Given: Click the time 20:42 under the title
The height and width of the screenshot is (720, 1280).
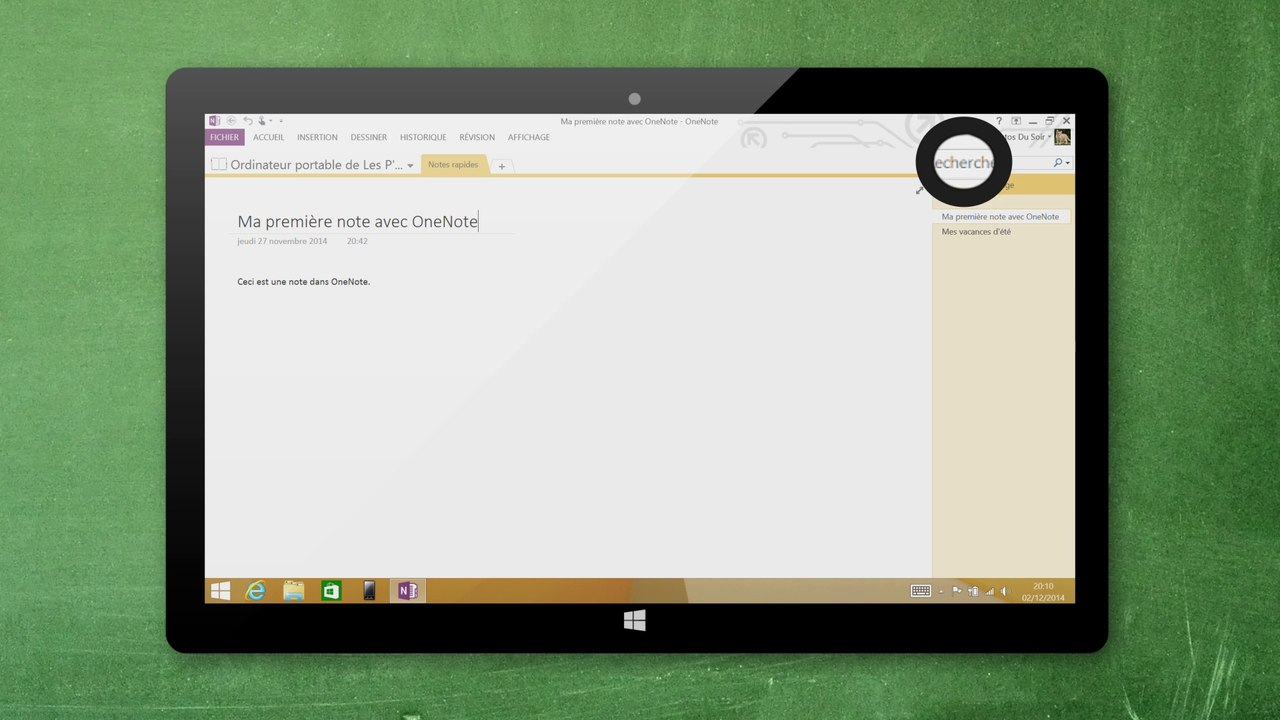Looking at the screenshot, I should (x=357, y=241).
